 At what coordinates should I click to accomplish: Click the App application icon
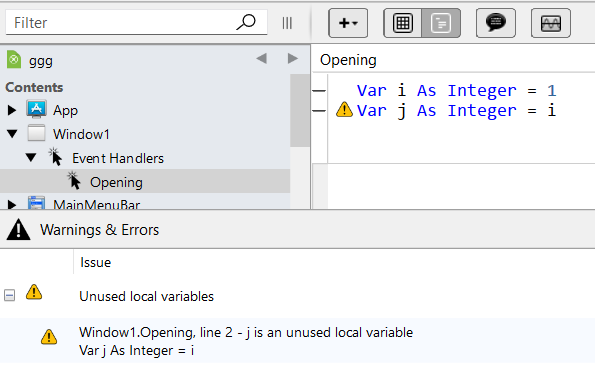(36, 109)
